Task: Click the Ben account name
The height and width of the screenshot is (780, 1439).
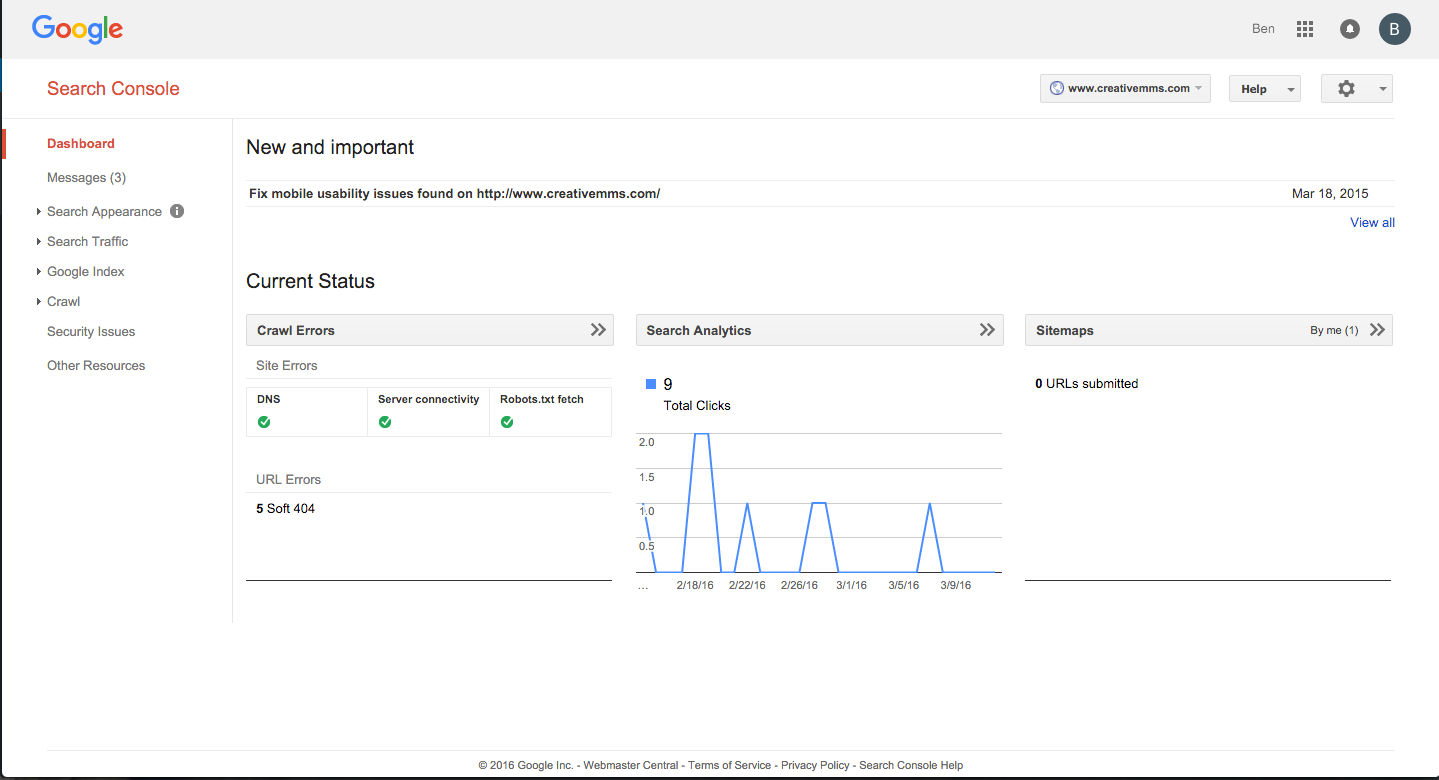Action: 1263,29
